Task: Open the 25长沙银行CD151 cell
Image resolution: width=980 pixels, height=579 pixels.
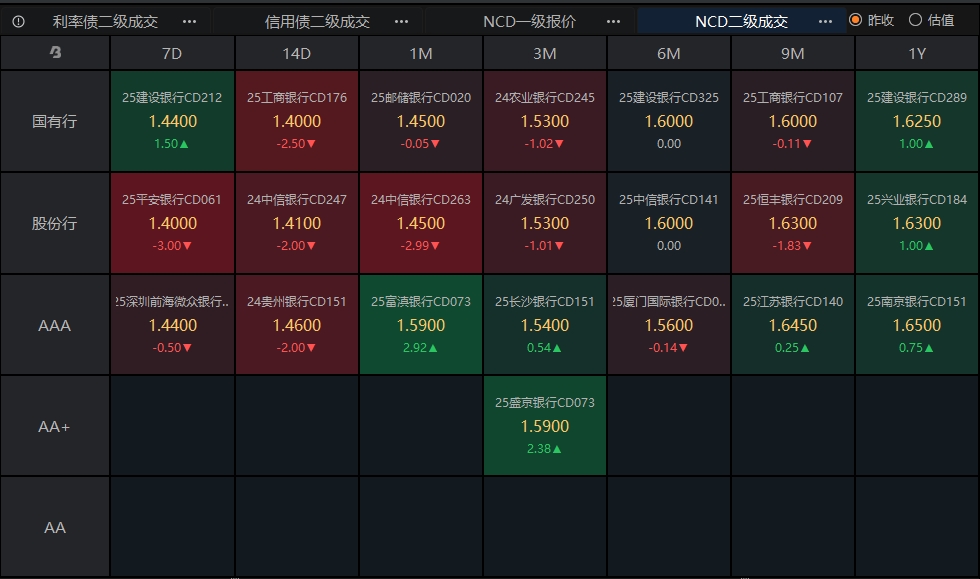Action: [544, 325]
